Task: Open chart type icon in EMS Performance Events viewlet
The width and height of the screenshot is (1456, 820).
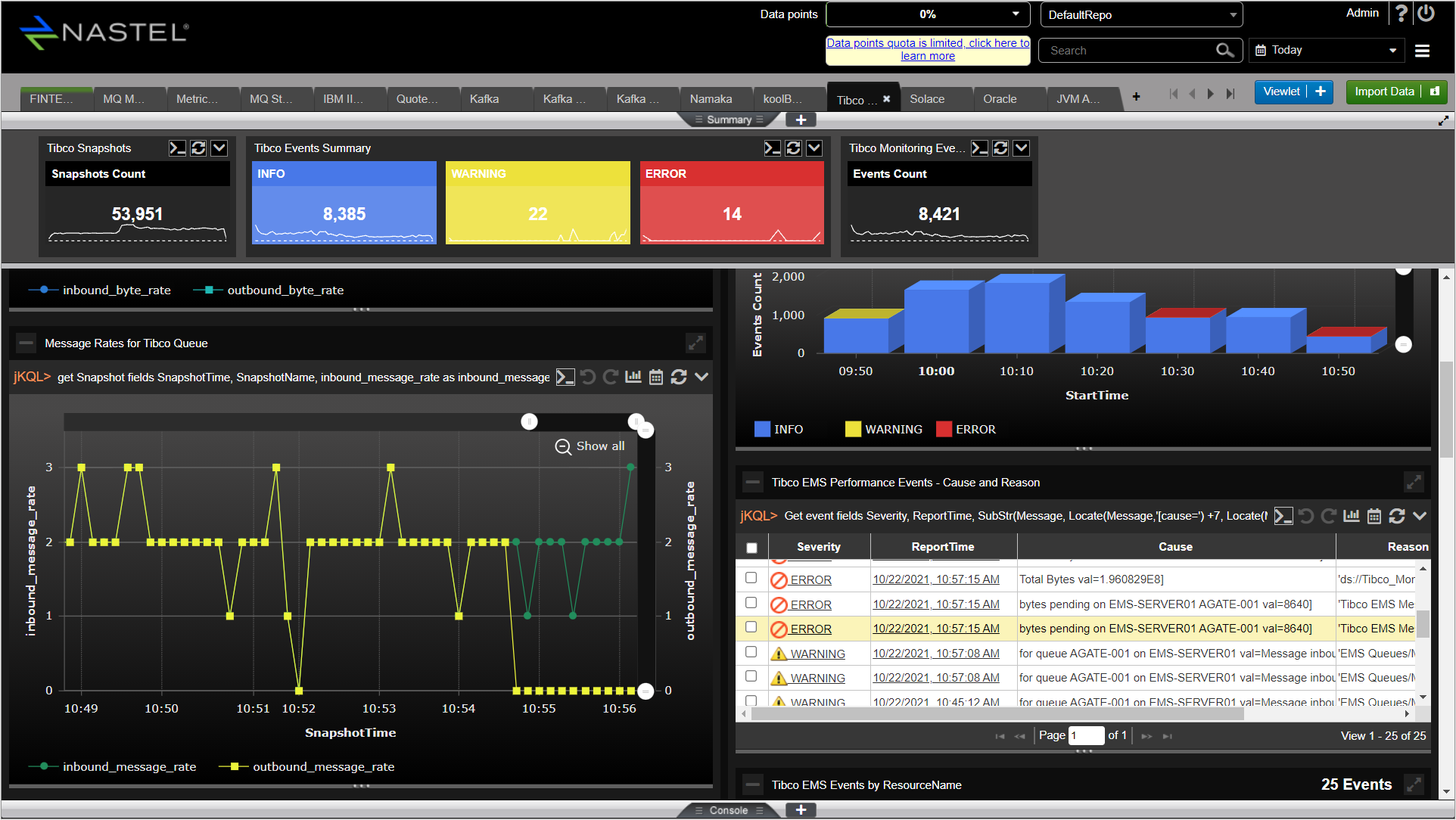Action: 1352,516
